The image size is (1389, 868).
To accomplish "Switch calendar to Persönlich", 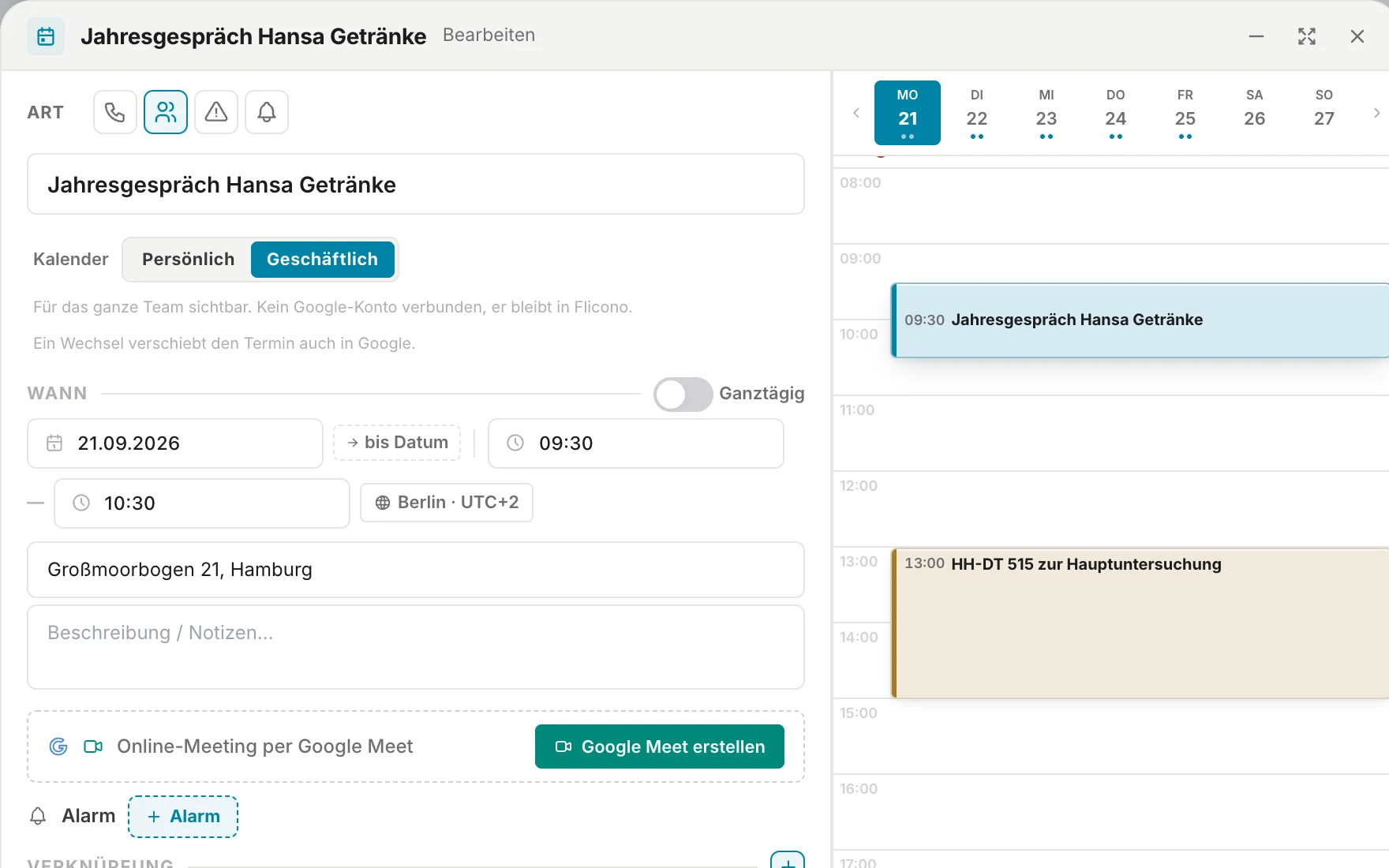I will click(x=188, y=260).
